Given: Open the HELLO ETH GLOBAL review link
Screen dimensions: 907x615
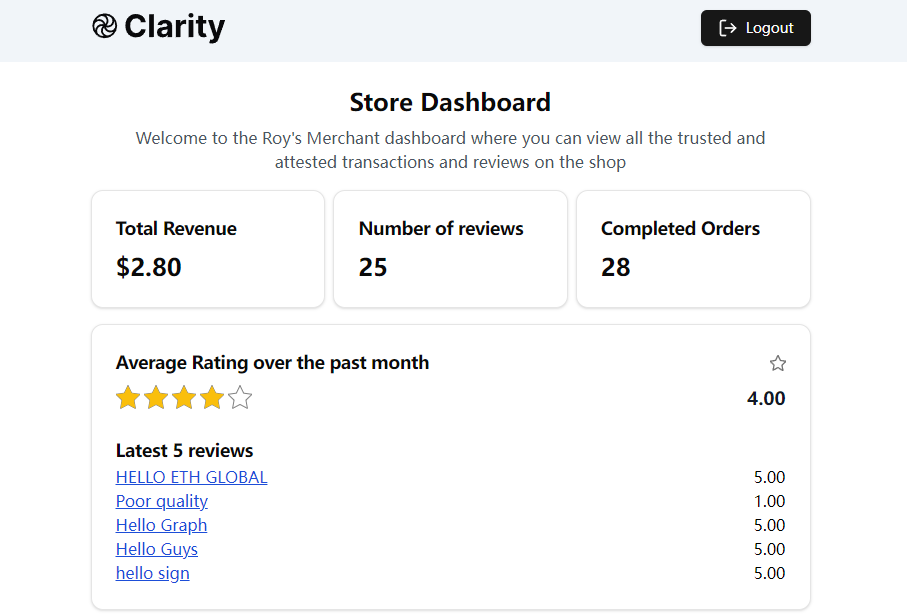Looking at the screenshot, I should tap(191, 477).
